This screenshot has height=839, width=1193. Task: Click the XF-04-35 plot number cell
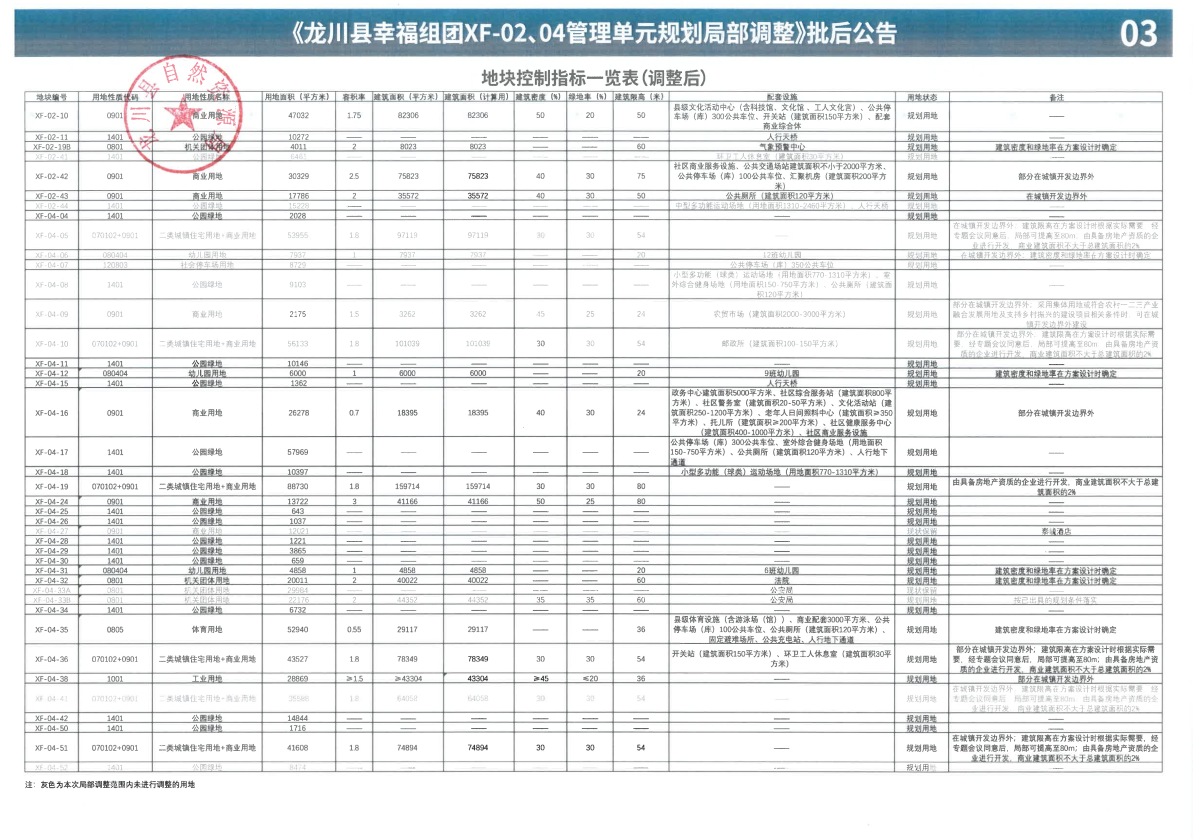(x=52, y=630)
